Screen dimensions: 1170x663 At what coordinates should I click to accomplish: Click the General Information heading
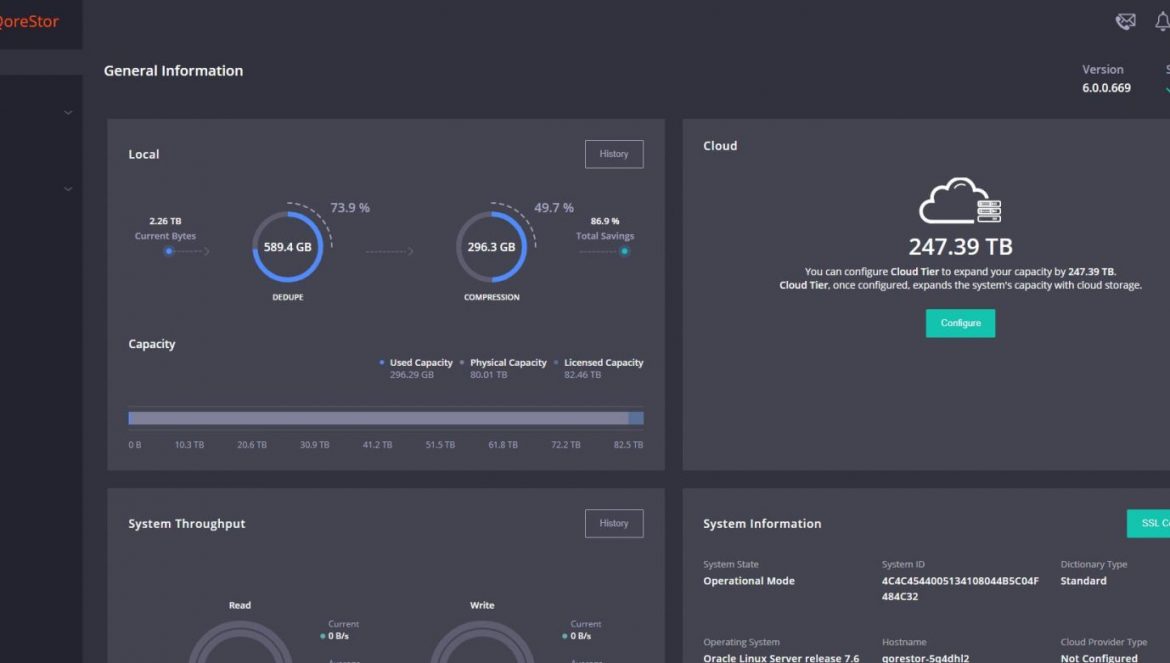(x=173, y=71)
